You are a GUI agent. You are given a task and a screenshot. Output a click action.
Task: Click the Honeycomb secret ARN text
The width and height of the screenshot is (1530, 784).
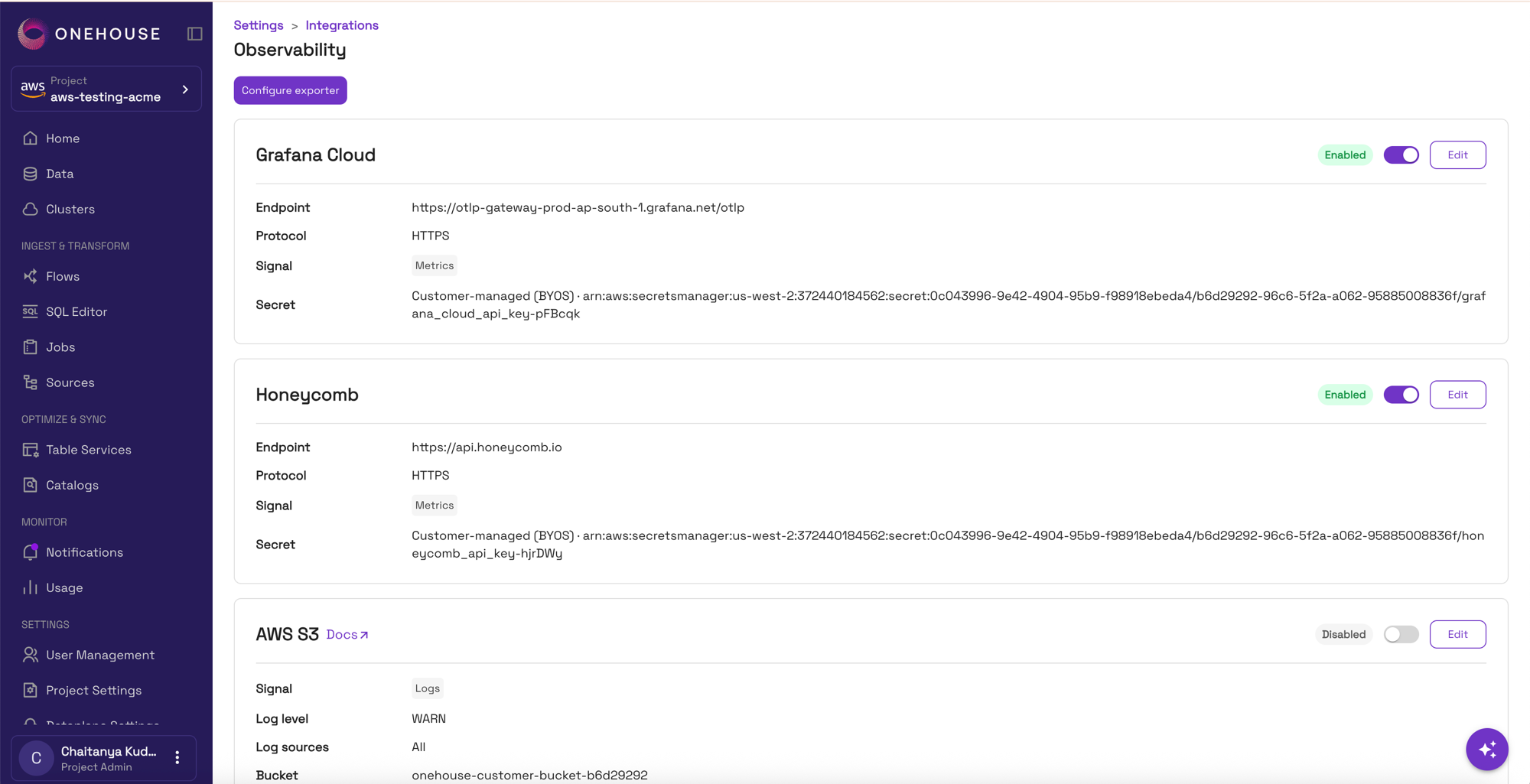949,544
